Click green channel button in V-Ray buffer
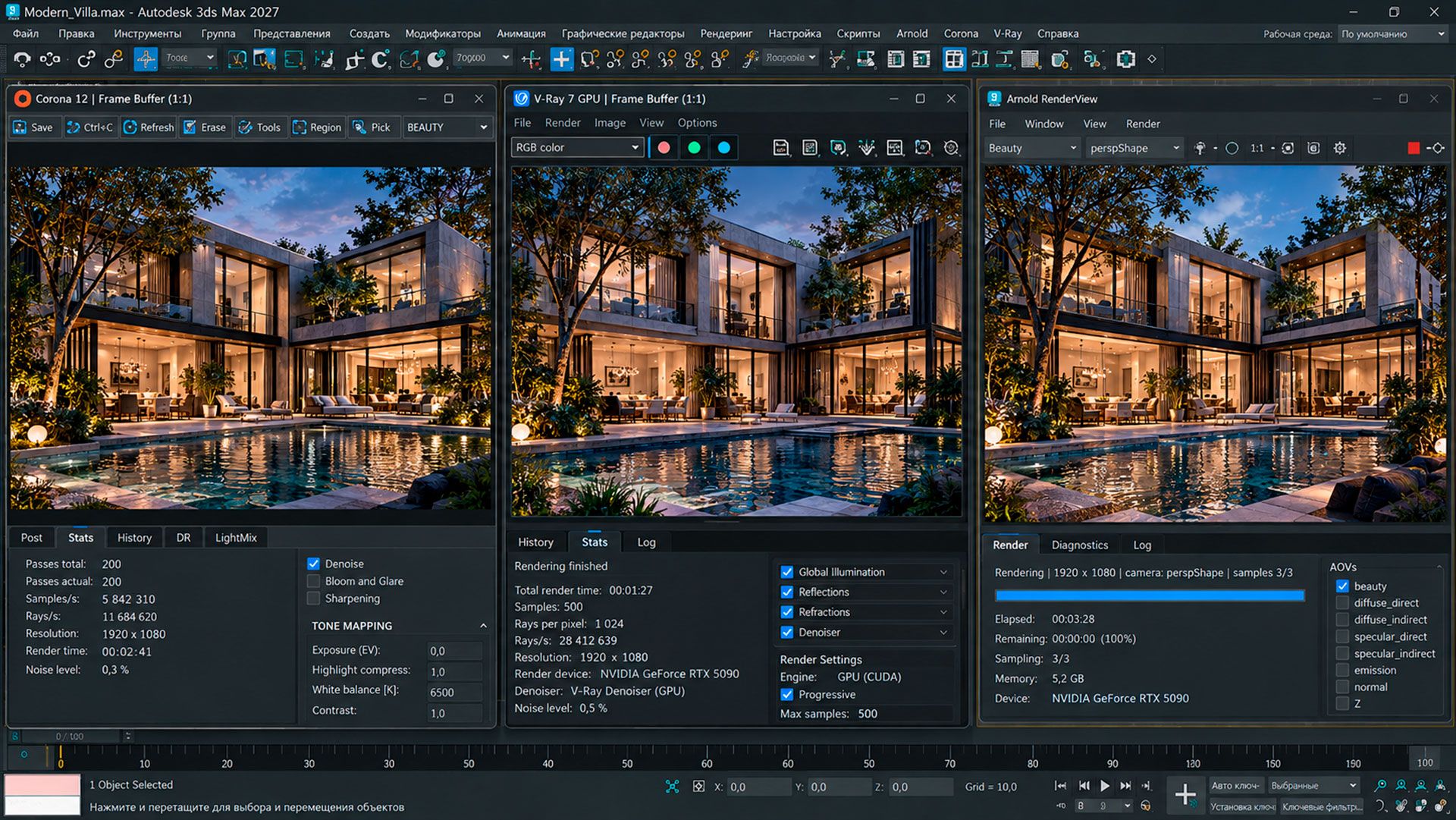The width and height of the screenshot is (1456, 820). pyautogui.click(x=694, y=148)
